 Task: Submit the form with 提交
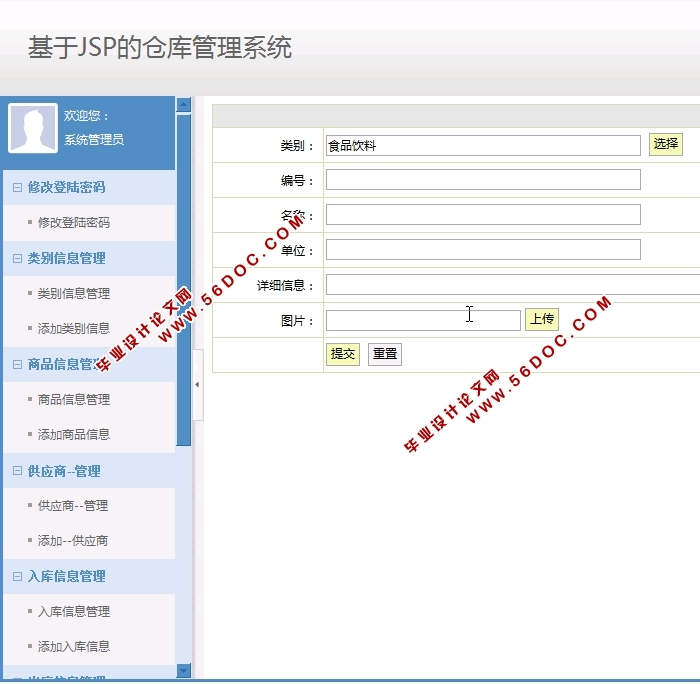[342, 354]
